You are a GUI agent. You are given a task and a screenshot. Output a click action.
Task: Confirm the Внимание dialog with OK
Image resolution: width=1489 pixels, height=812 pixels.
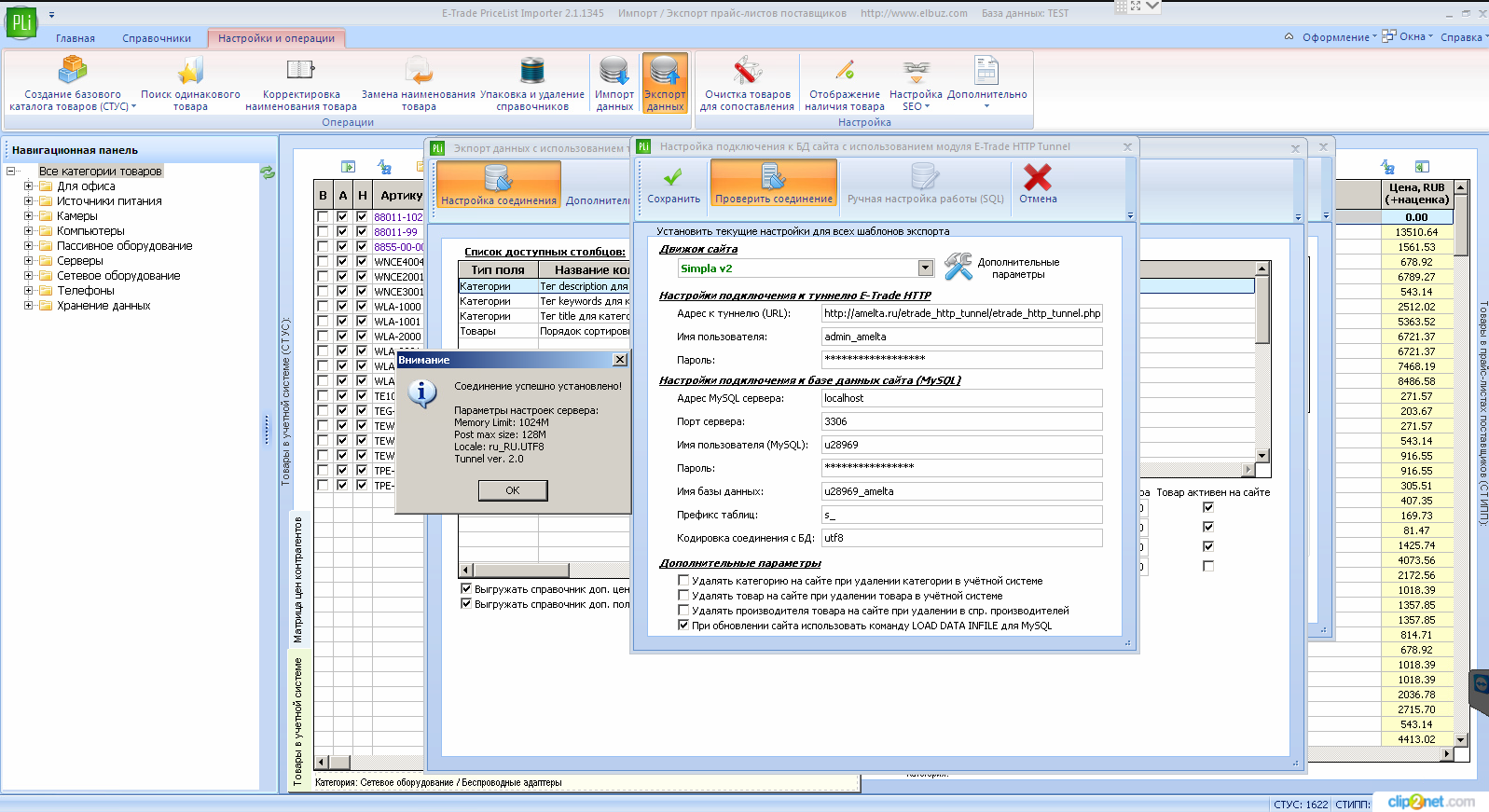(512, 490)
